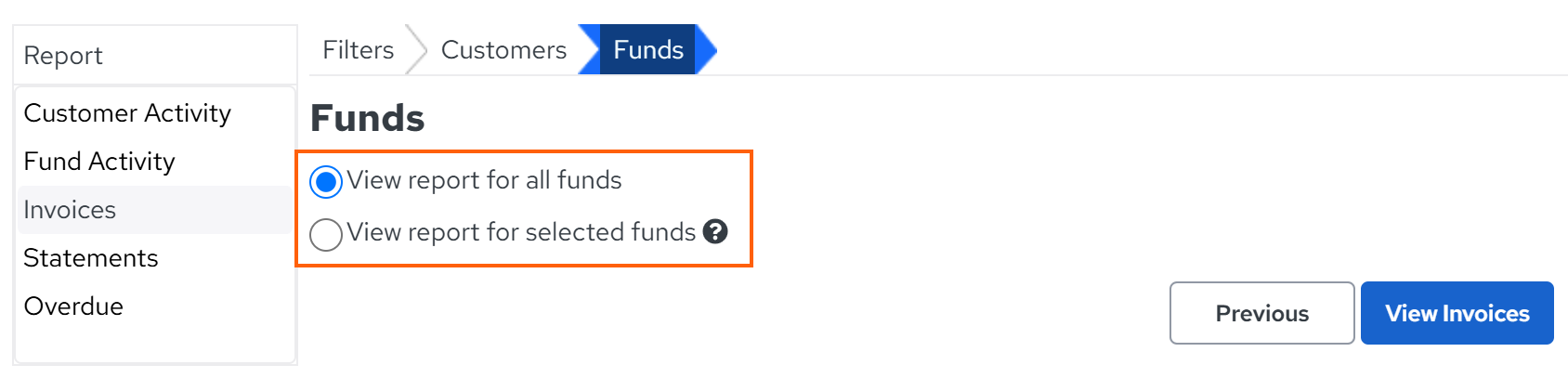Go to the Filters step
The width and height of the screenshot is (1568, 378).
point(358,50)
